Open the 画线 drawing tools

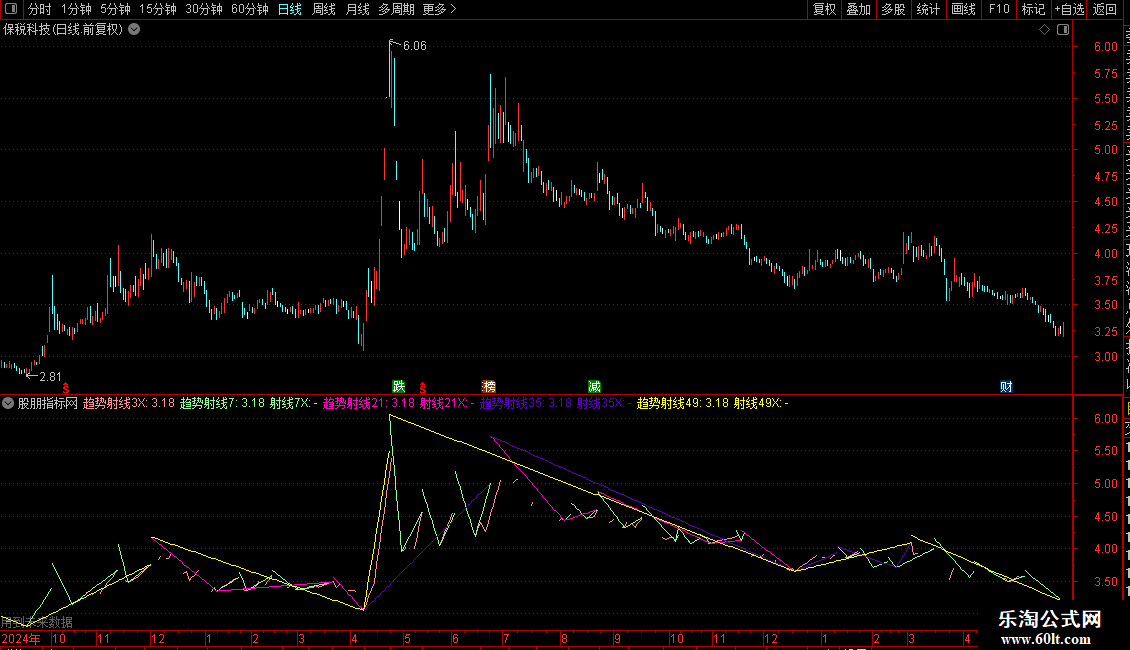click(964, 9)
